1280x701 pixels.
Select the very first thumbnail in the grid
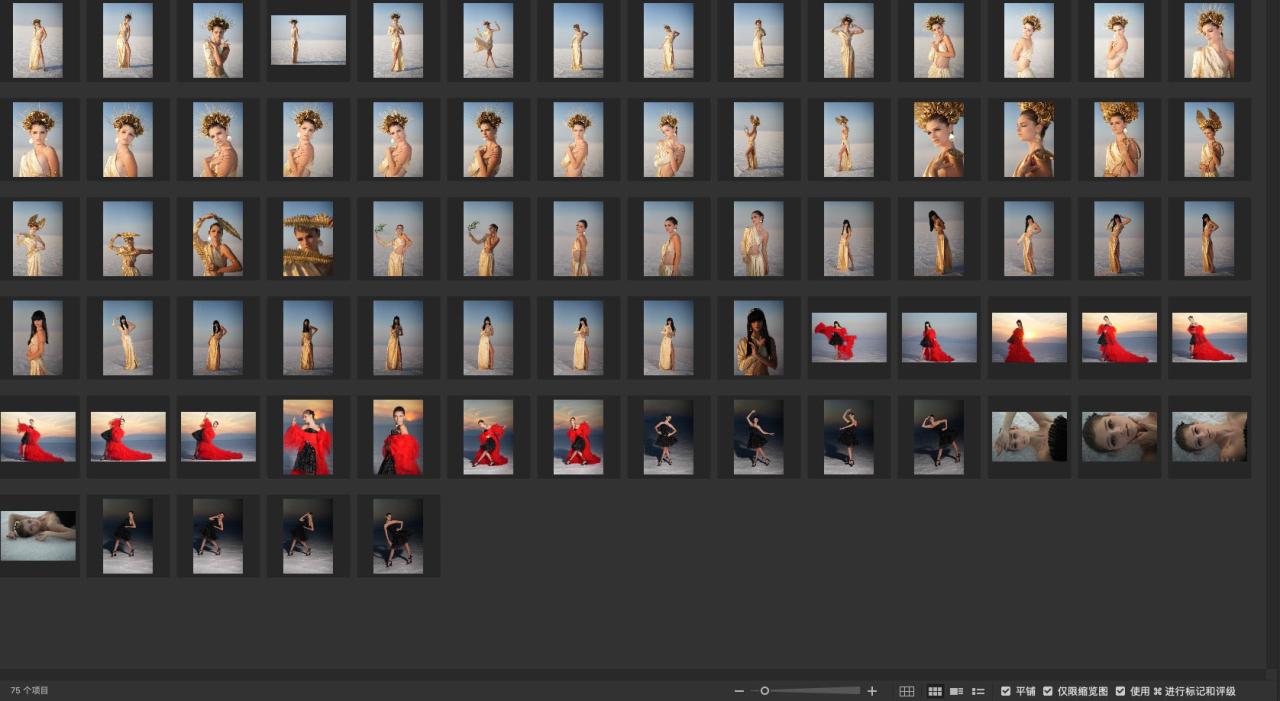[38, 40]
